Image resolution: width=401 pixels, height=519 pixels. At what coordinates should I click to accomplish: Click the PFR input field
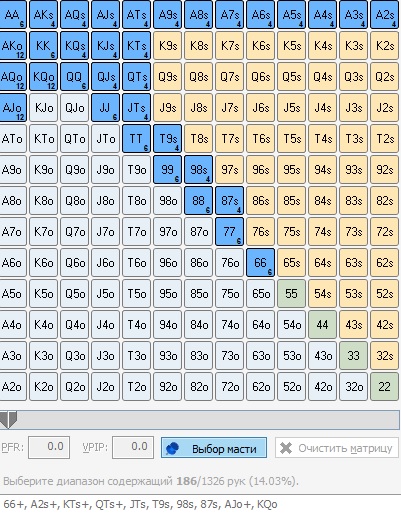(49, 447)
